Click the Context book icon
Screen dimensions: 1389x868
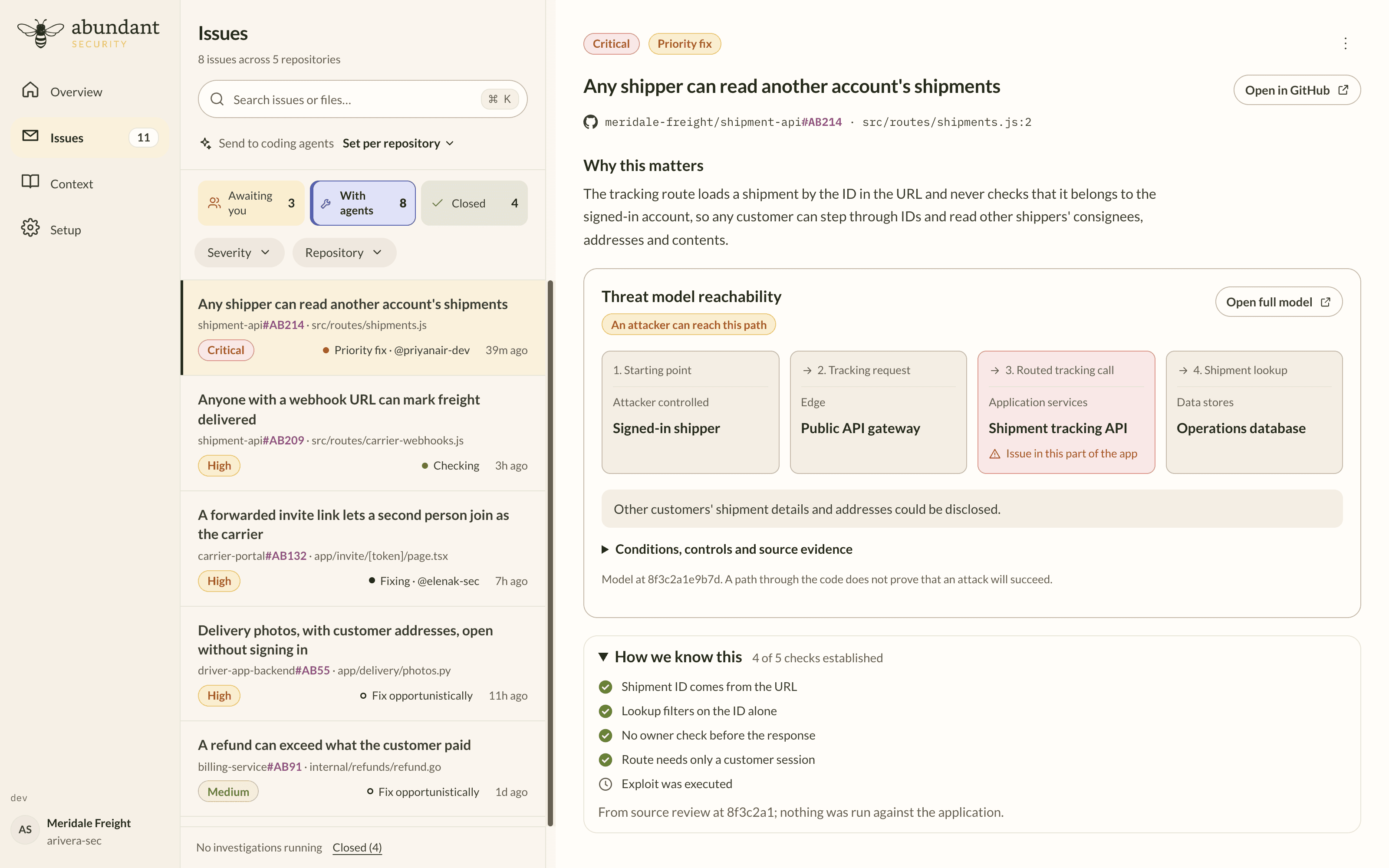[x=30, y=182]
